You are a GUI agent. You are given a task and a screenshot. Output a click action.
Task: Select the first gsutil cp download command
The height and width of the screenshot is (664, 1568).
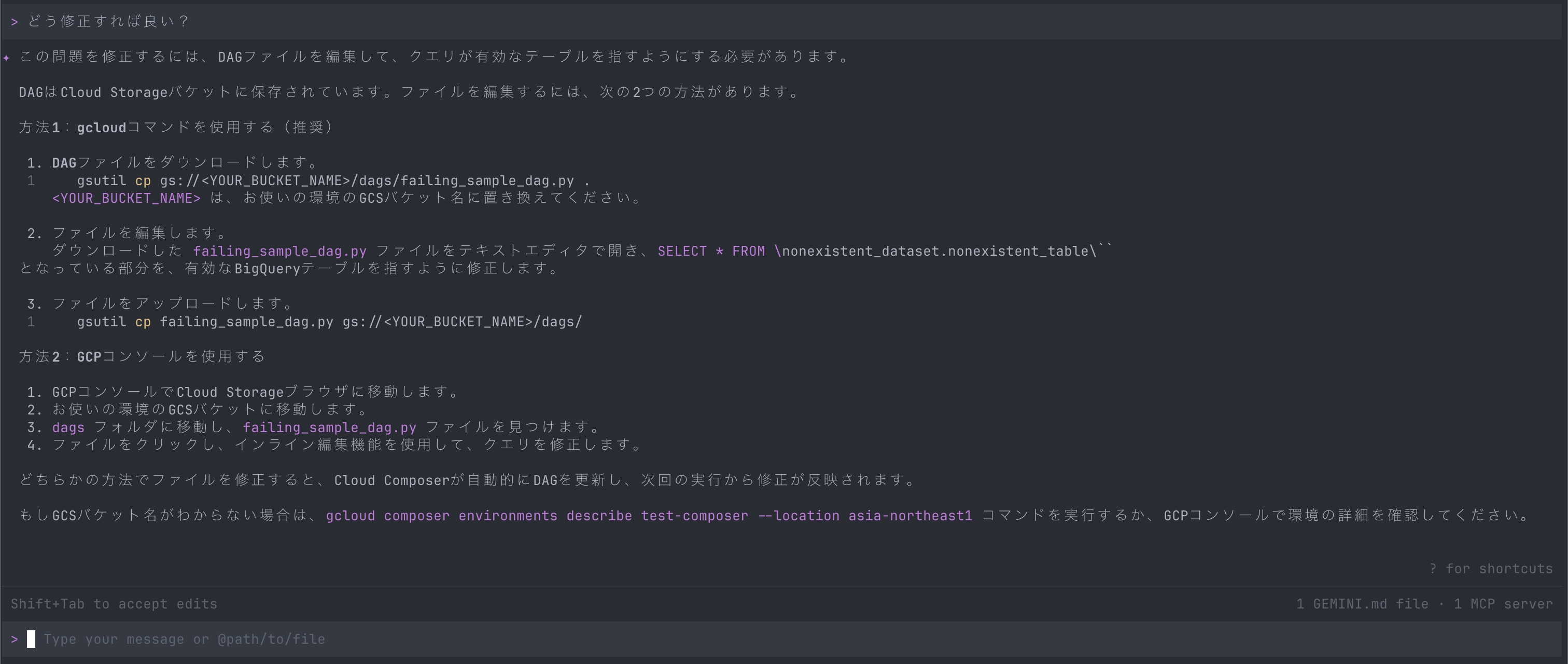click(x=332, y=181)
